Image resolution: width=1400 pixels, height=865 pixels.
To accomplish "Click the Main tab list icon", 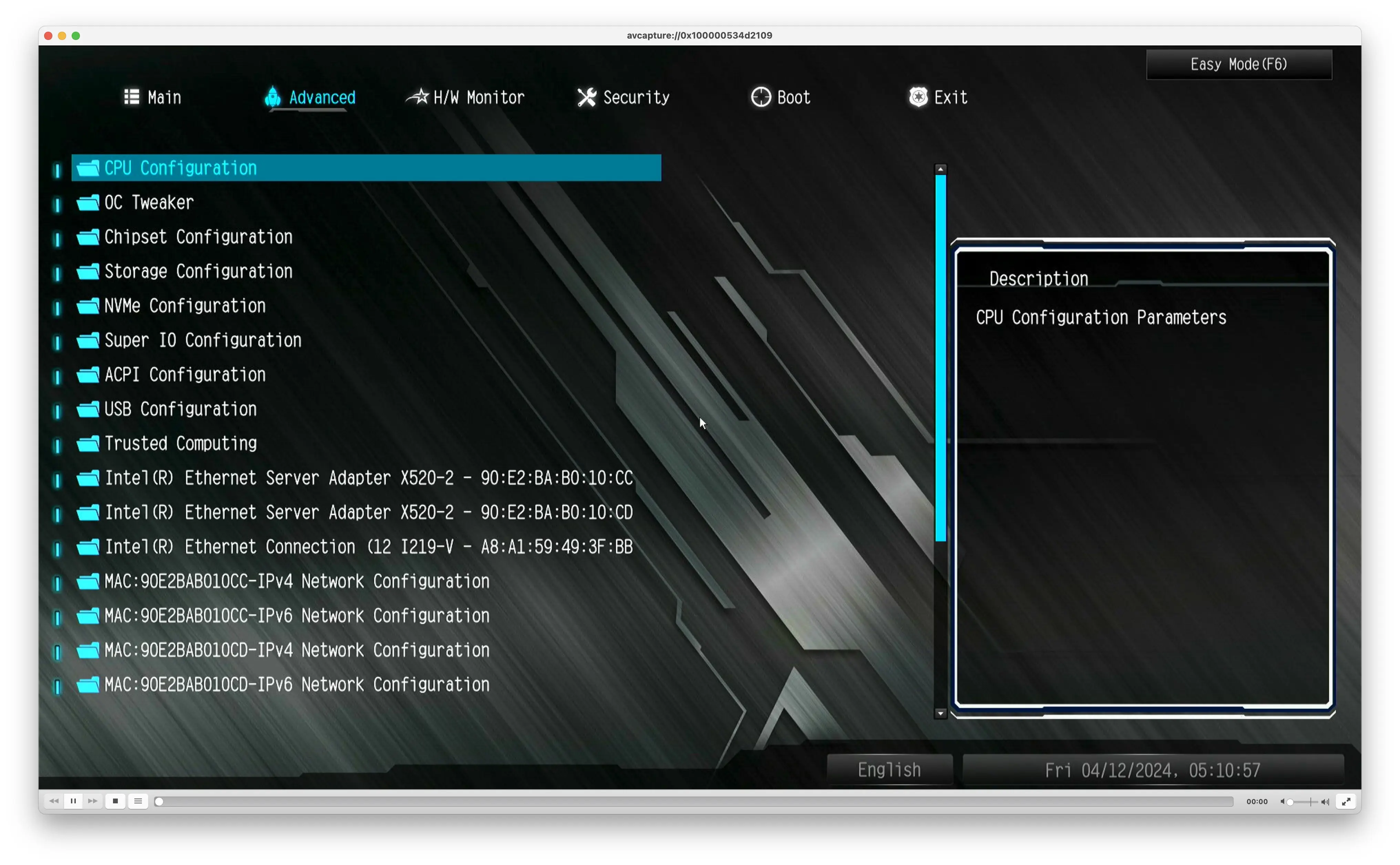I will [x=132, y=97].
